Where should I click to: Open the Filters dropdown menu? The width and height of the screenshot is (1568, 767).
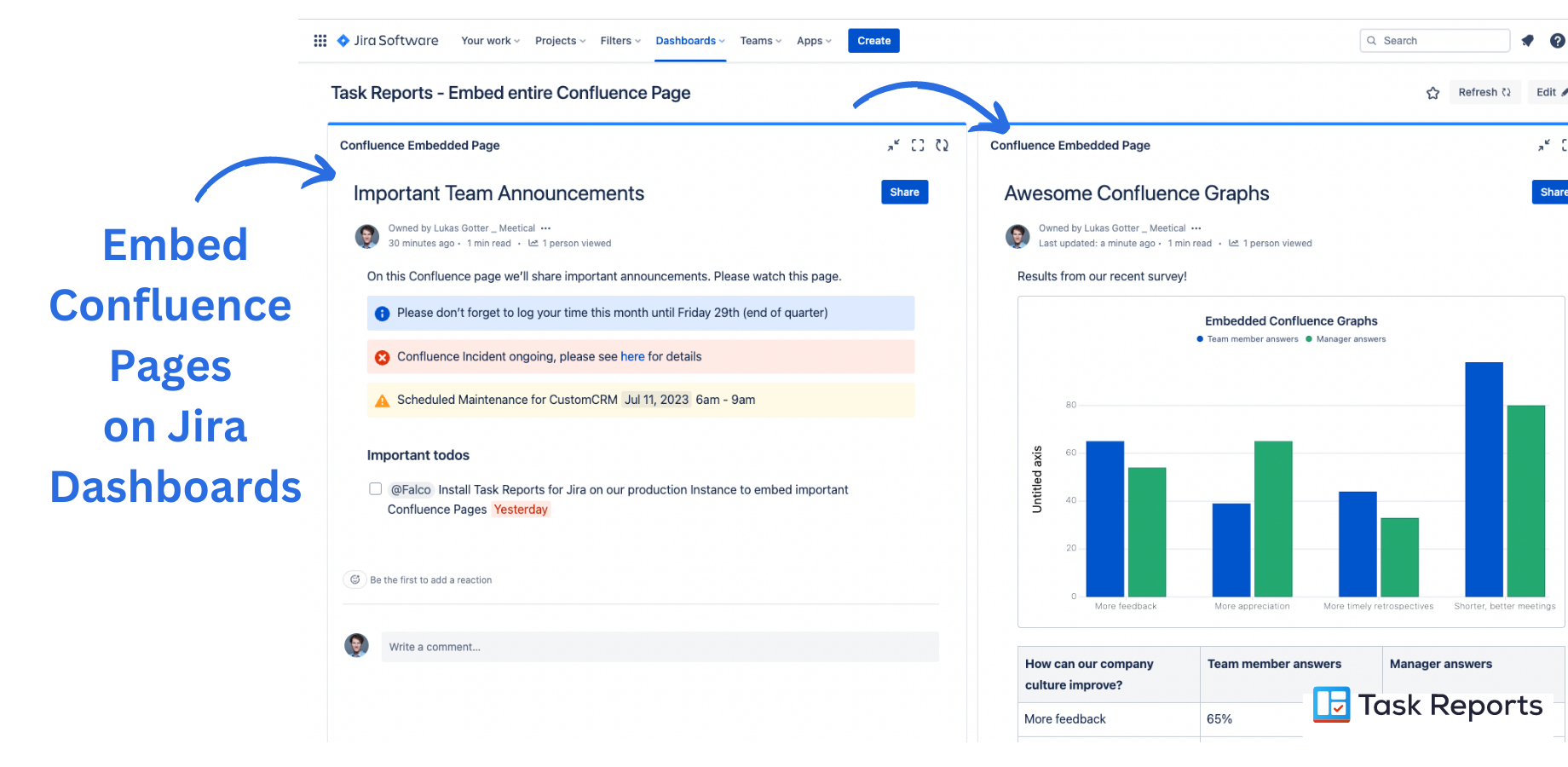pyautogui.click(x=620, y=41)
